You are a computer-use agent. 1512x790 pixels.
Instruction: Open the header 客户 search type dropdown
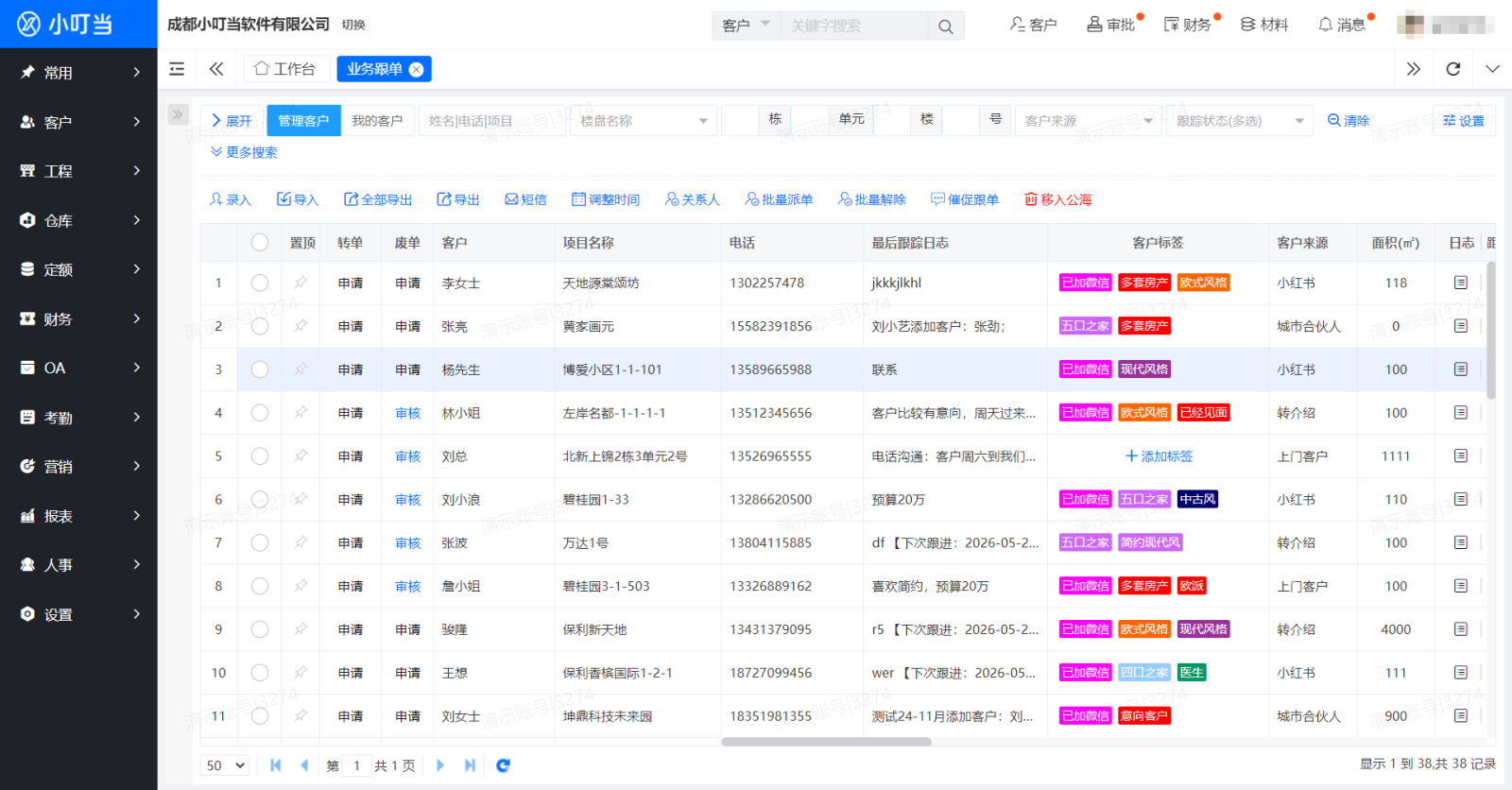(747, 26)
